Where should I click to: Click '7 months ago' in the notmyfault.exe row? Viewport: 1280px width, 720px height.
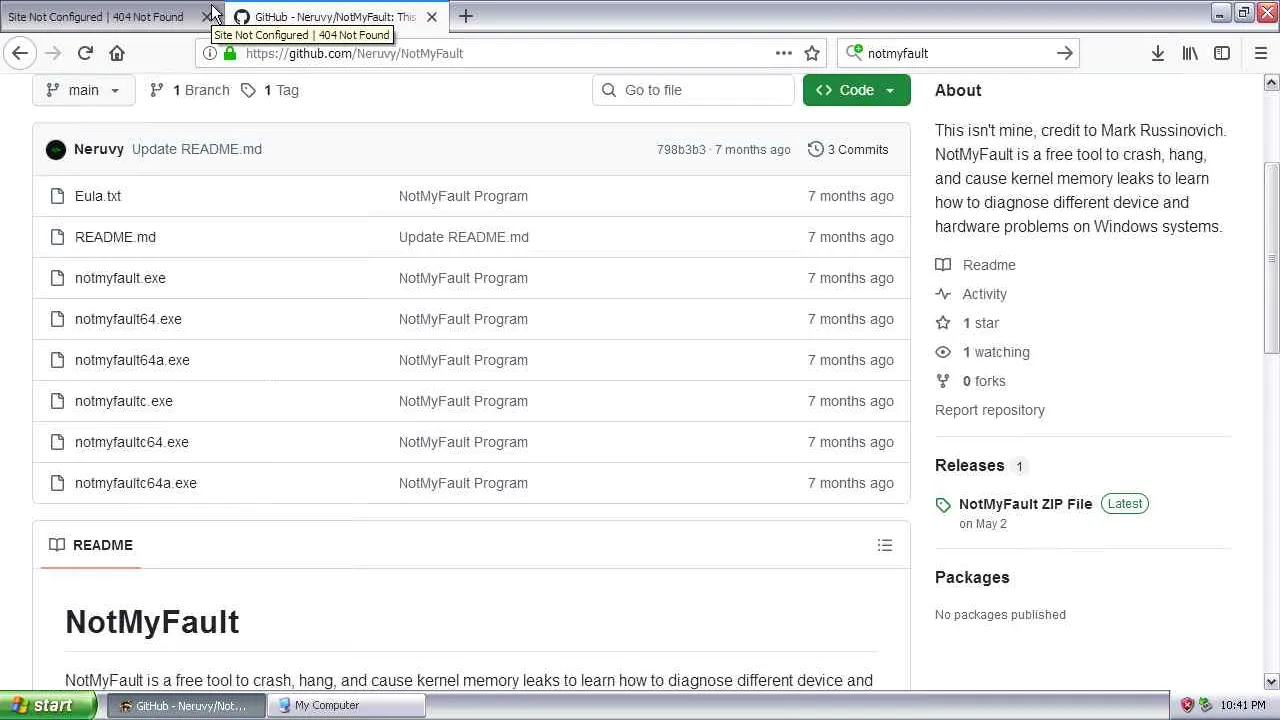click(x=851, y=278)
